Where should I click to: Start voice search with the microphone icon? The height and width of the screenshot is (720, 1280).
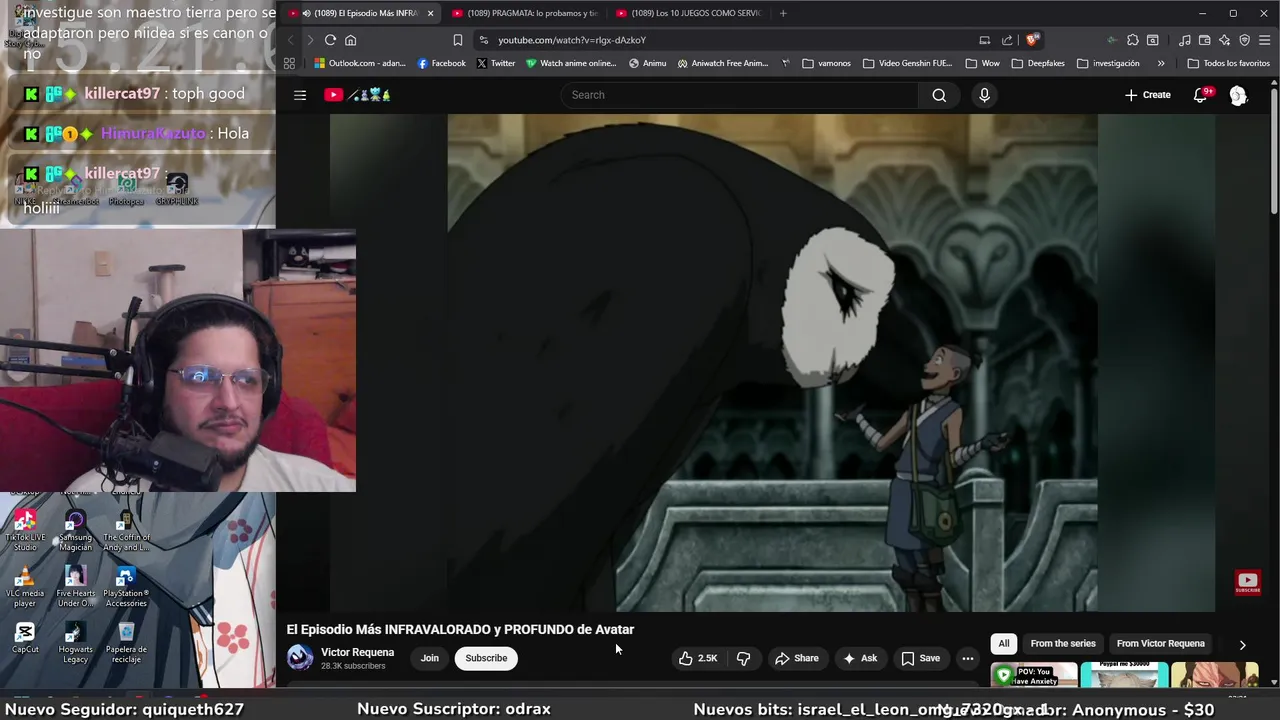coord(984,95)
